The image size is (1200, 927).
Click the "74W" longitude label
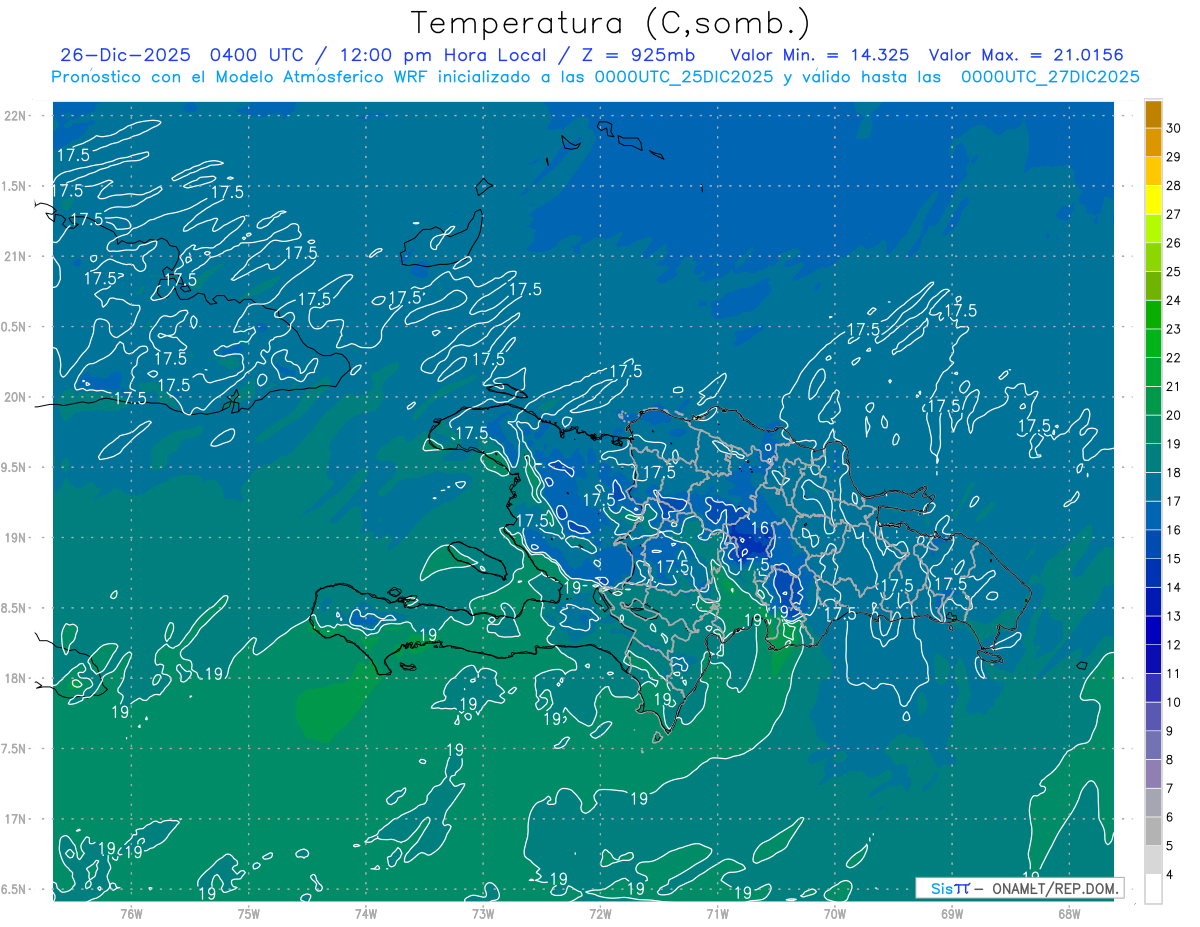click(365, 913)
